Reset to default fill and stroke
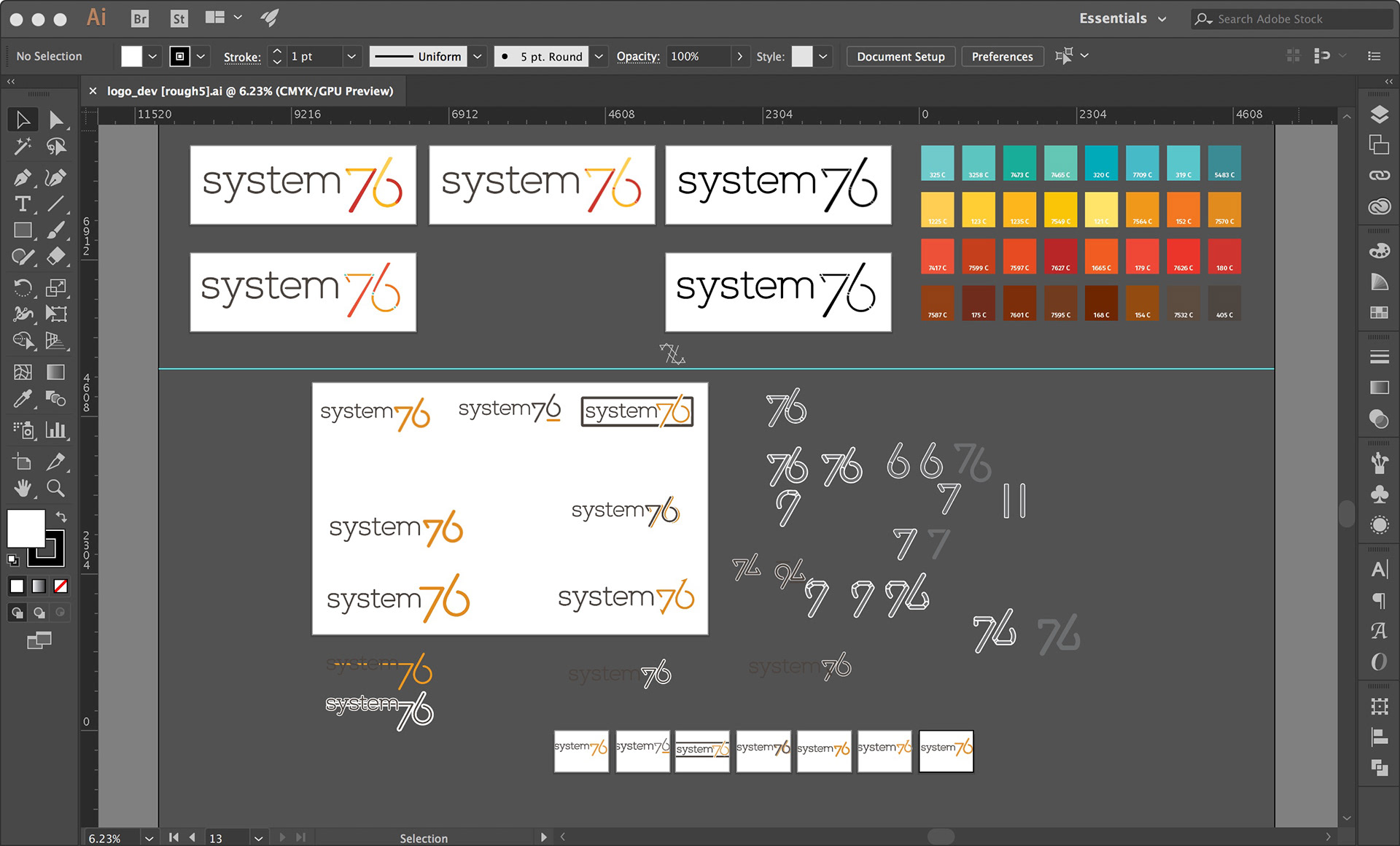The height and width of the screenshot is (846, 1400). click(x=13, y=560)
